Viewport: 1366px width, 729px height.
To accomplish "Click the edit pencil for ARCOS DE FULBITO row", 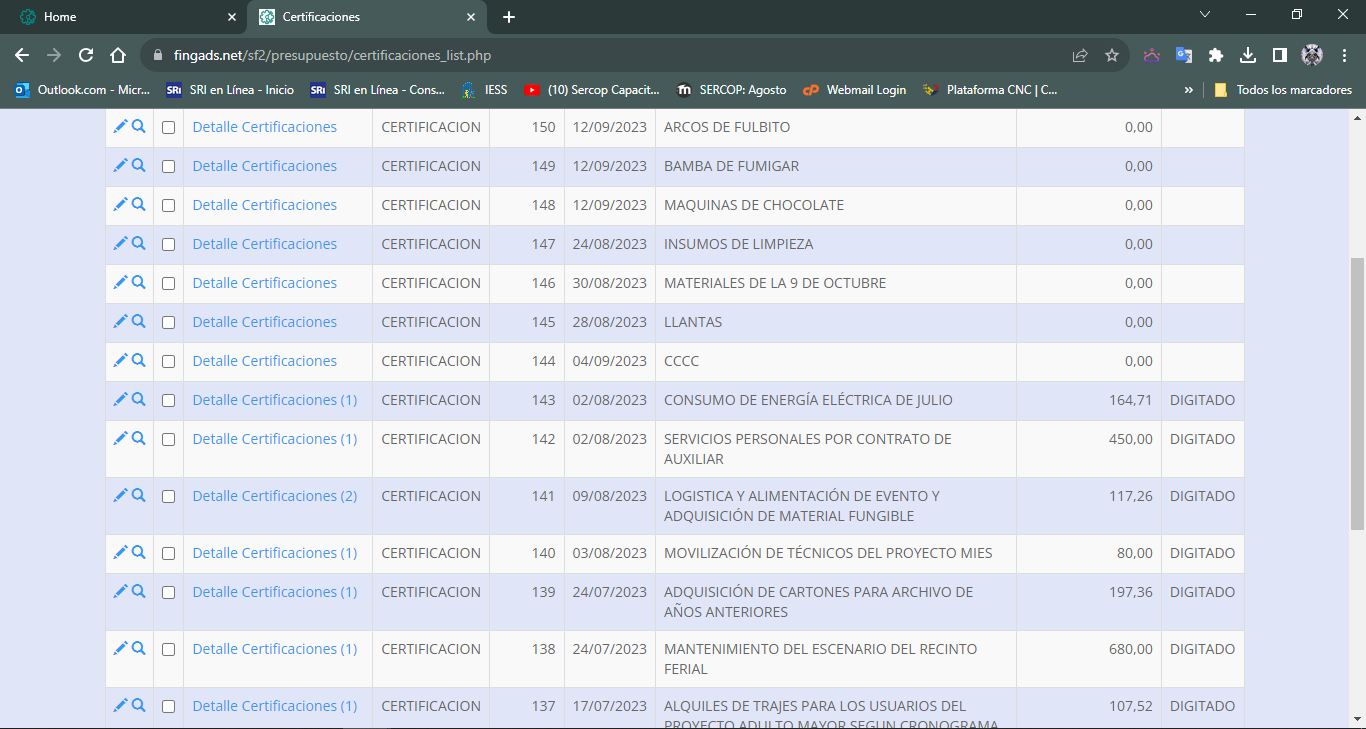I will point(120,126).
